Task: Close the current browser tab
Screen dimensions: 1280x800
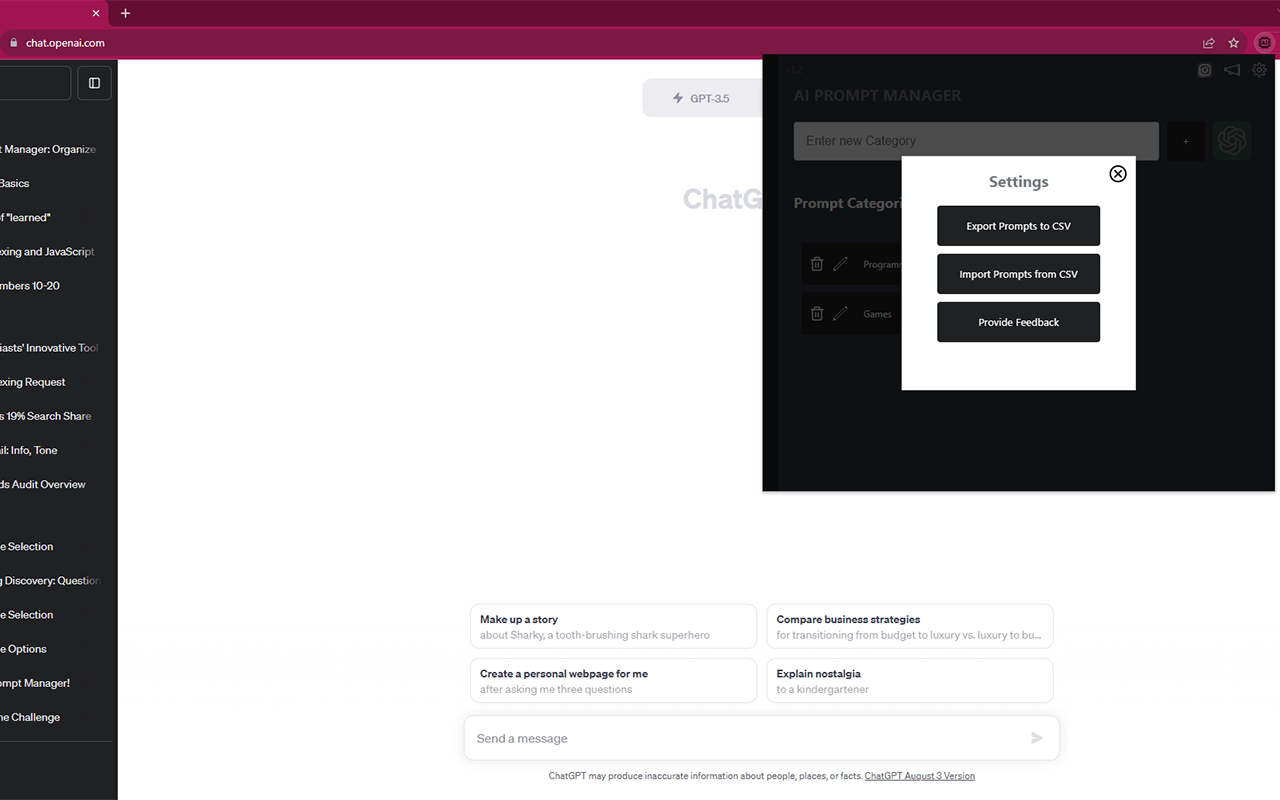Action: tap(96, 13)
